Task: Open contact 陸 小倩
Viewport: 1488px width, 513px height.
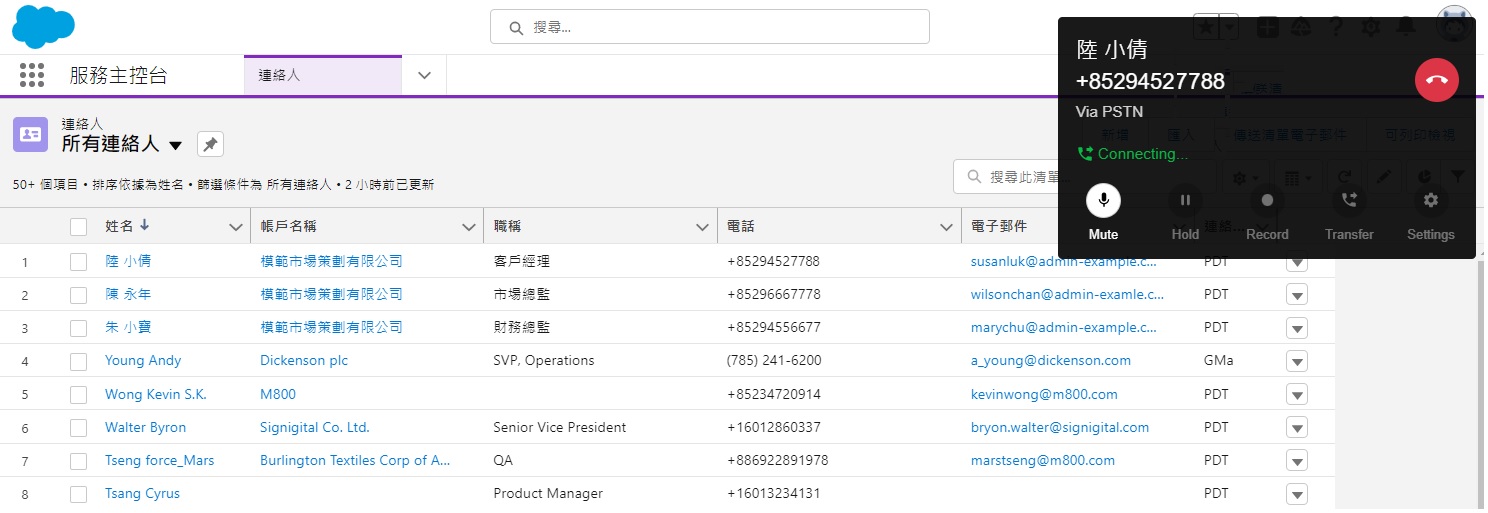Action: (128, 261)
